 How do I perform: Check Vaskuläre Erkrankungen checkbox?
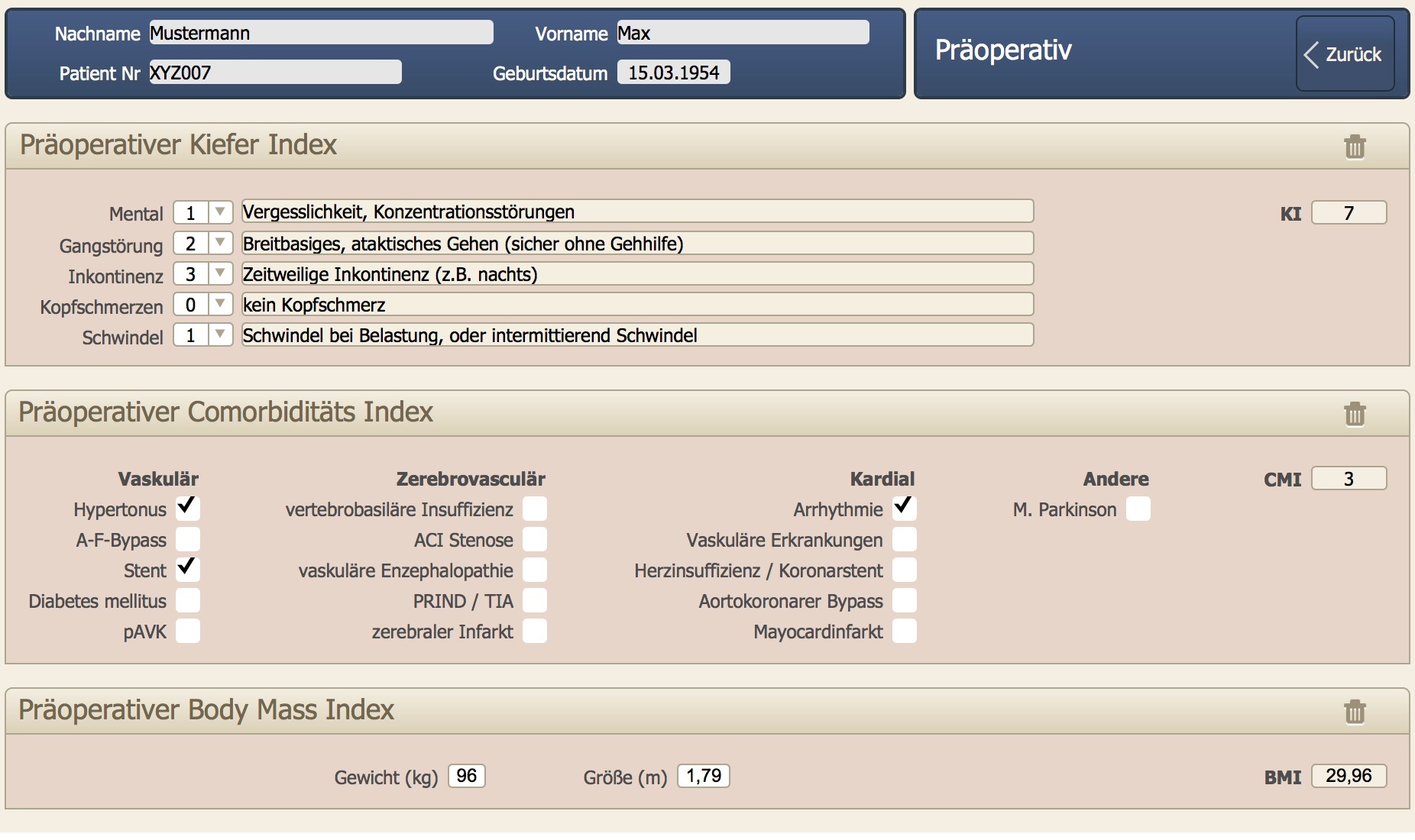905,539
